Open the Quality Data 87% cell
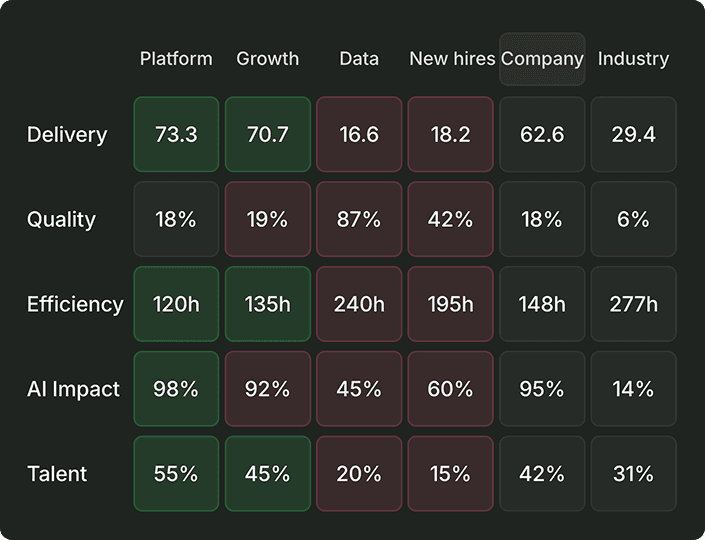 359,219
